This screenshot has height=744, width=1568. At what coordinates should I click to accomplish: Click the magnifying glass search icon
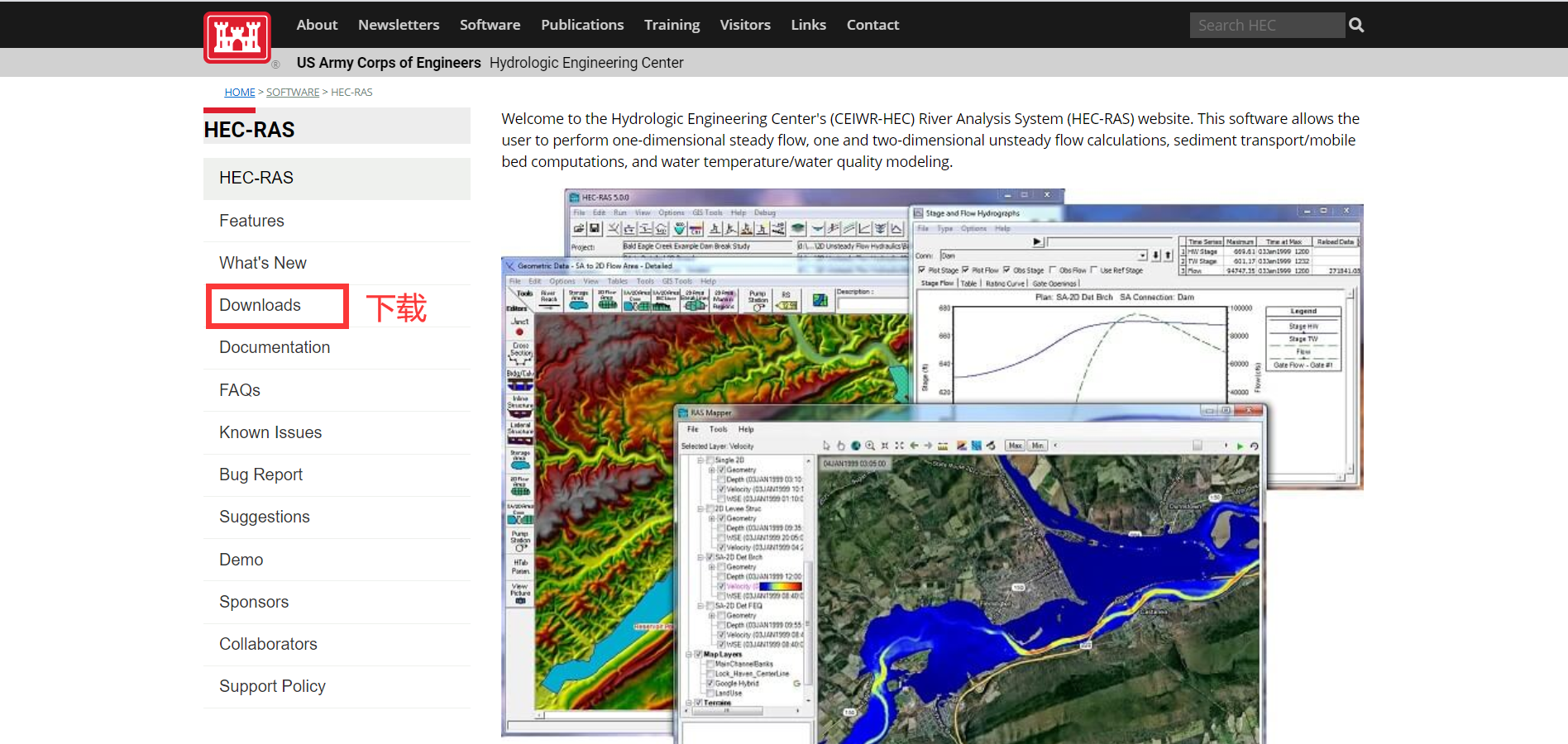coord(1356,25)
